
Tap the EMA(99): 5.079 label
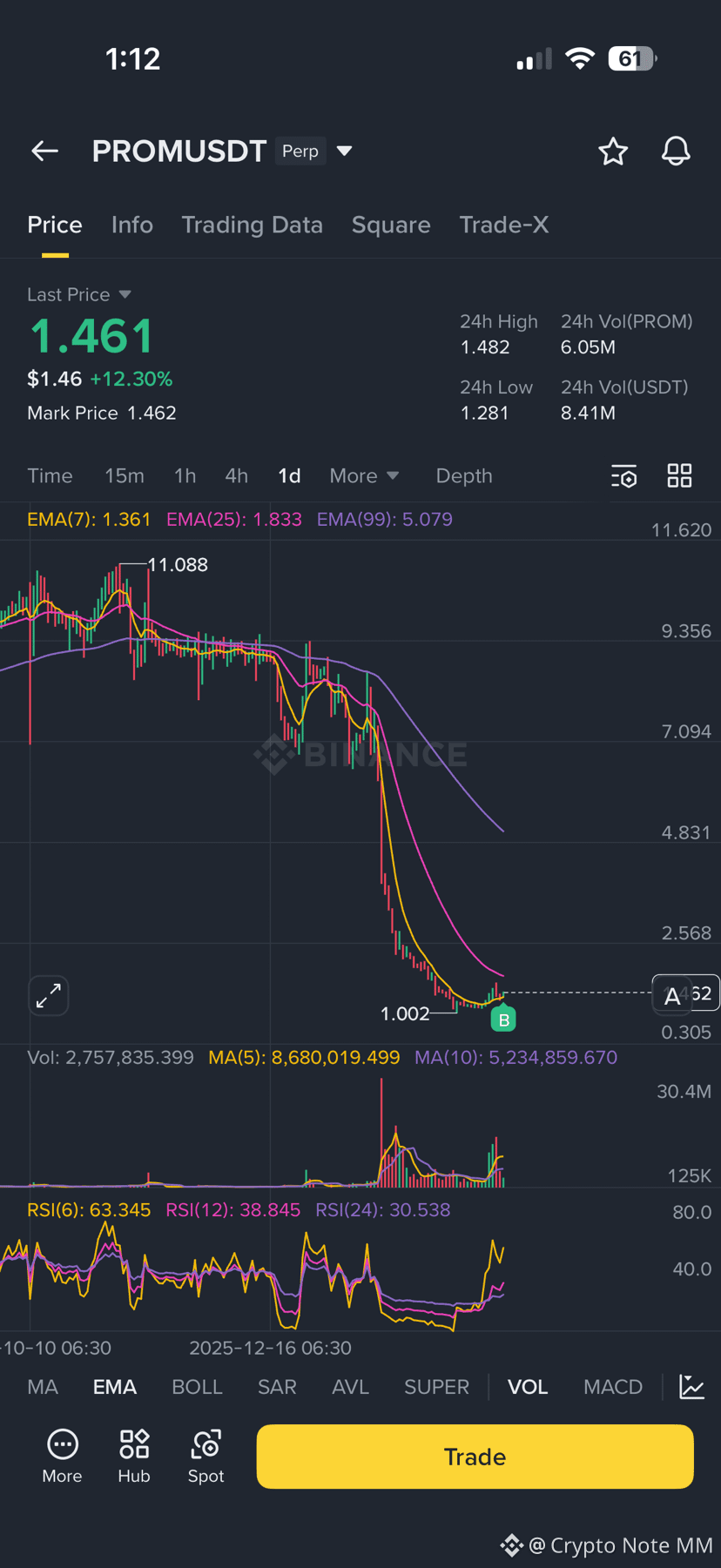click(x=385, y=520)
